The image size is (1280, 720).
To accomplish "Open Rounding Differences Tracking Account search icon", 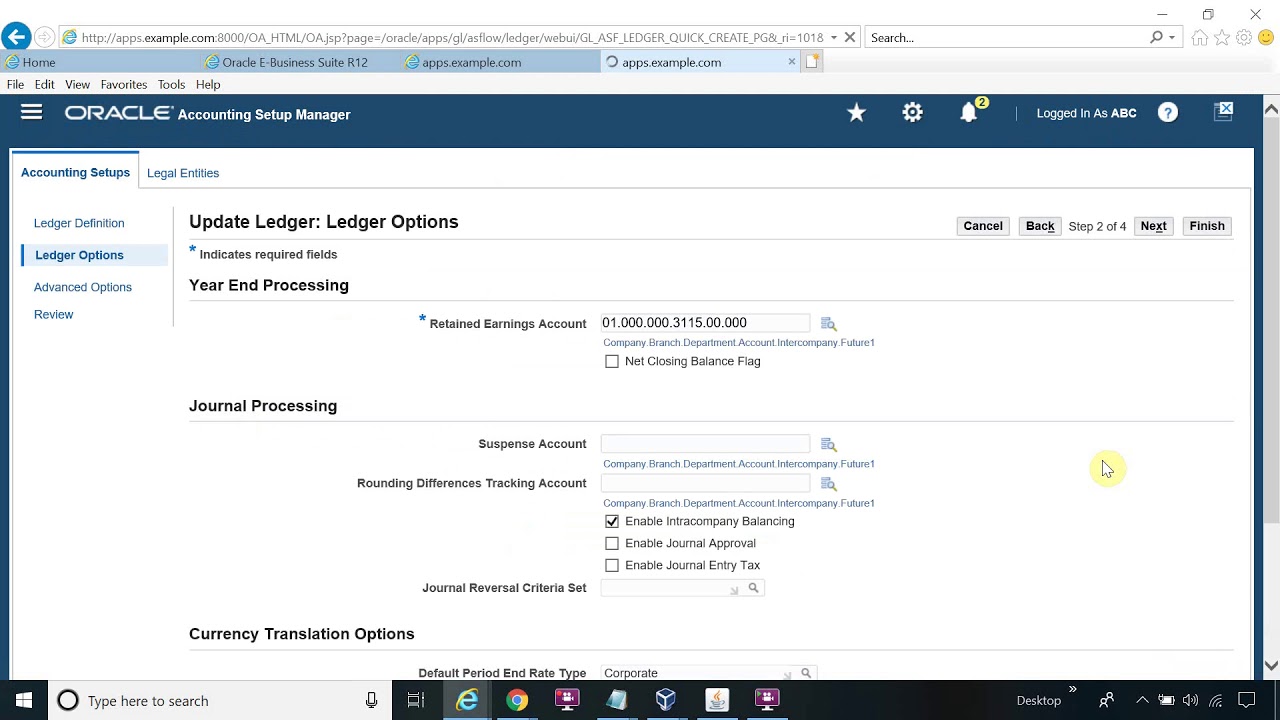I will [828, 484].
